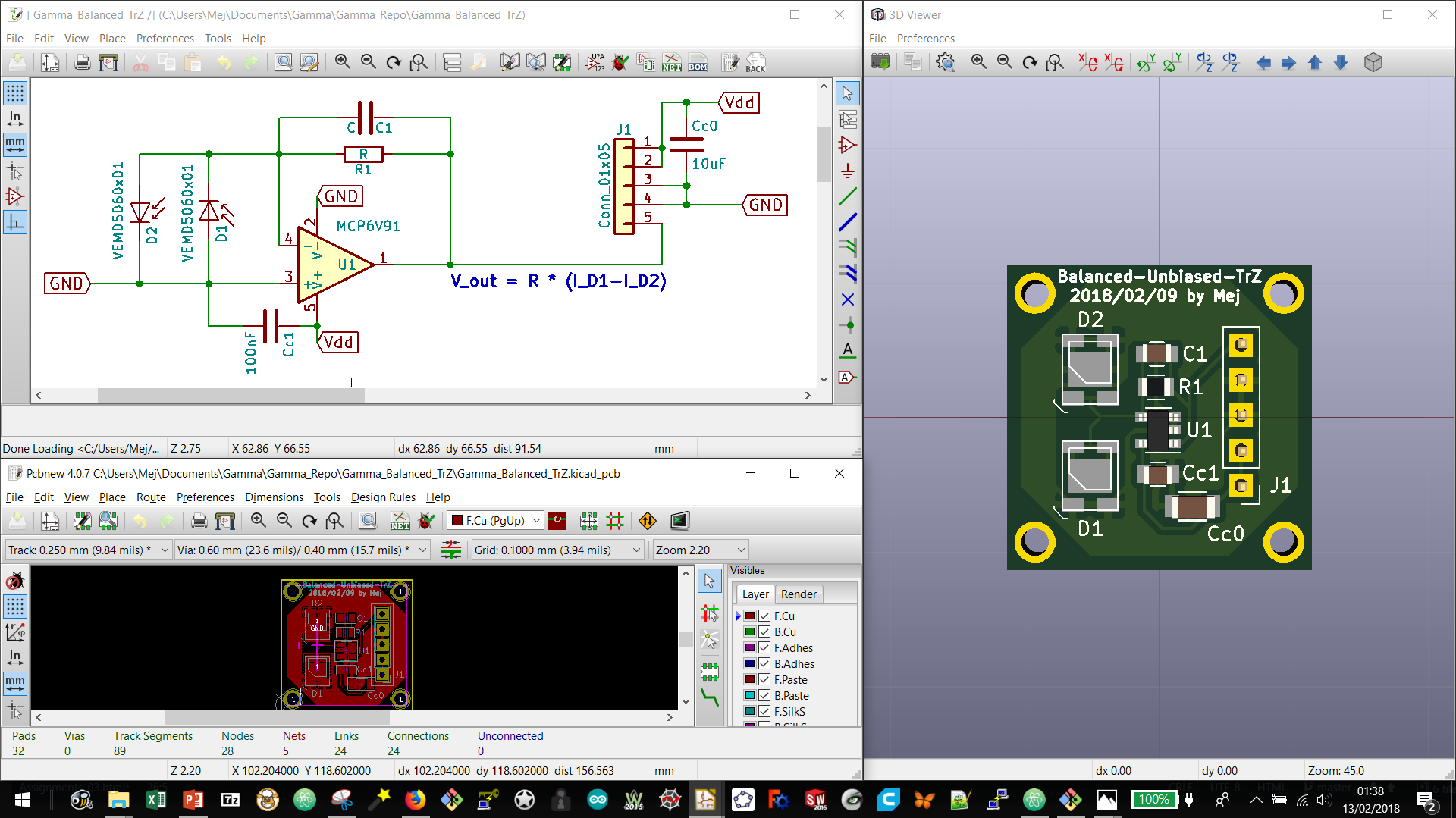Read netlist in Pcbnew toolbar

coord(400,521)
